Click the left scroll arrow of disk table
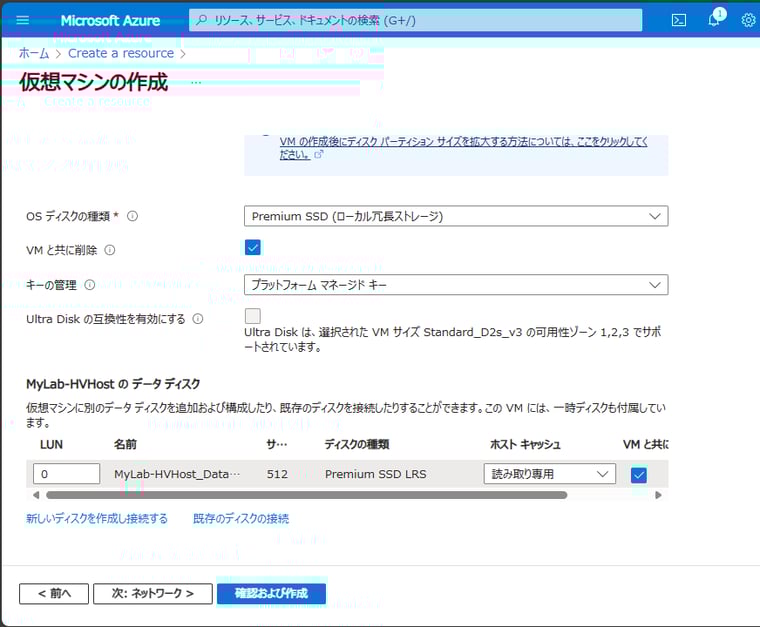The height and width of the screenshot is (627, 760). coord(36,495)
